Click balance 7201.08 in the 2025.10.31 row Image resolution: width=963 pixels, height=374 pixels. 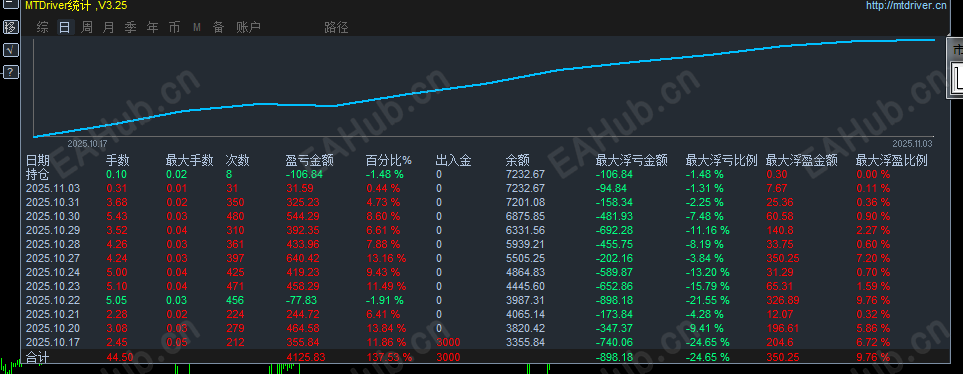tap(525, 202)
